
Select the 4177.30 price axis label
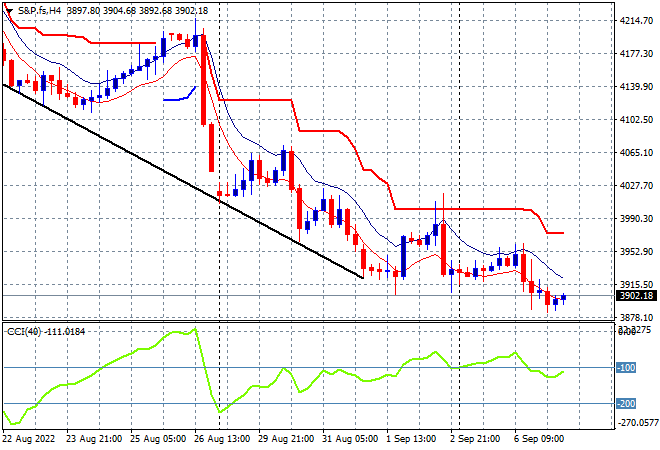636,53
